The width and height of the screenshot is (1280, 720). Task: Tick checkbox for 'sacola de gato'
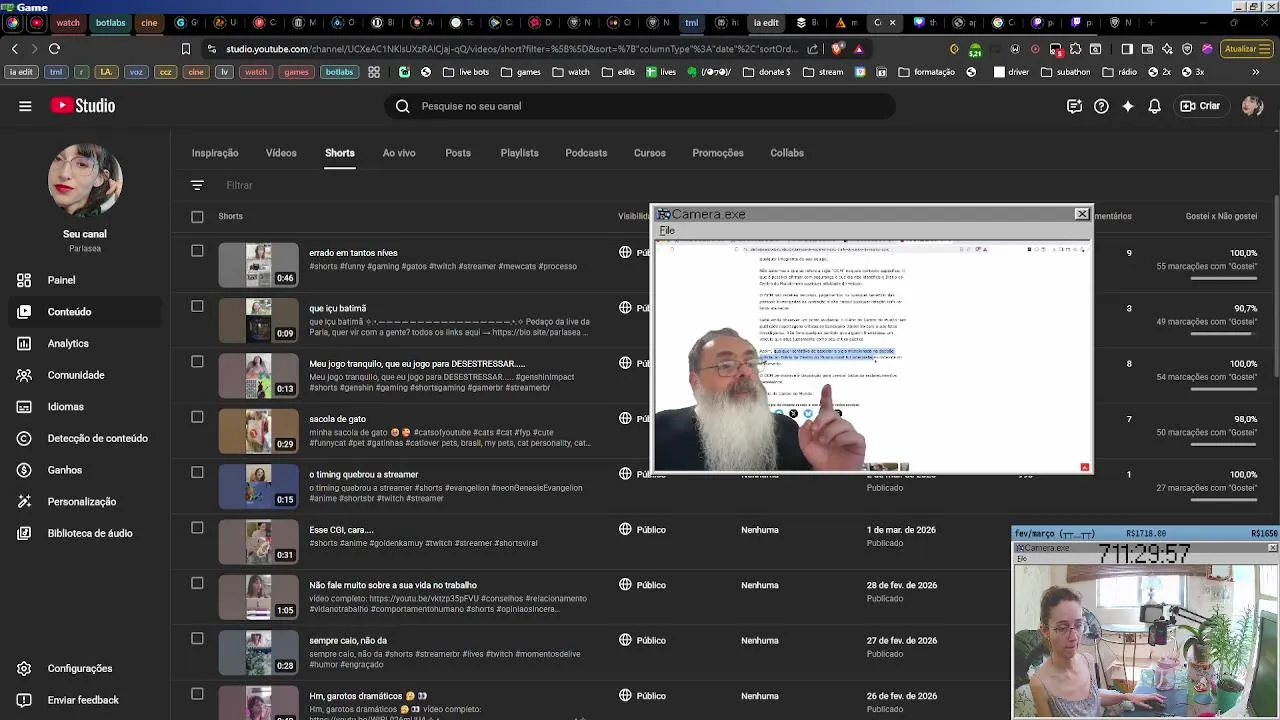[197, 417]
